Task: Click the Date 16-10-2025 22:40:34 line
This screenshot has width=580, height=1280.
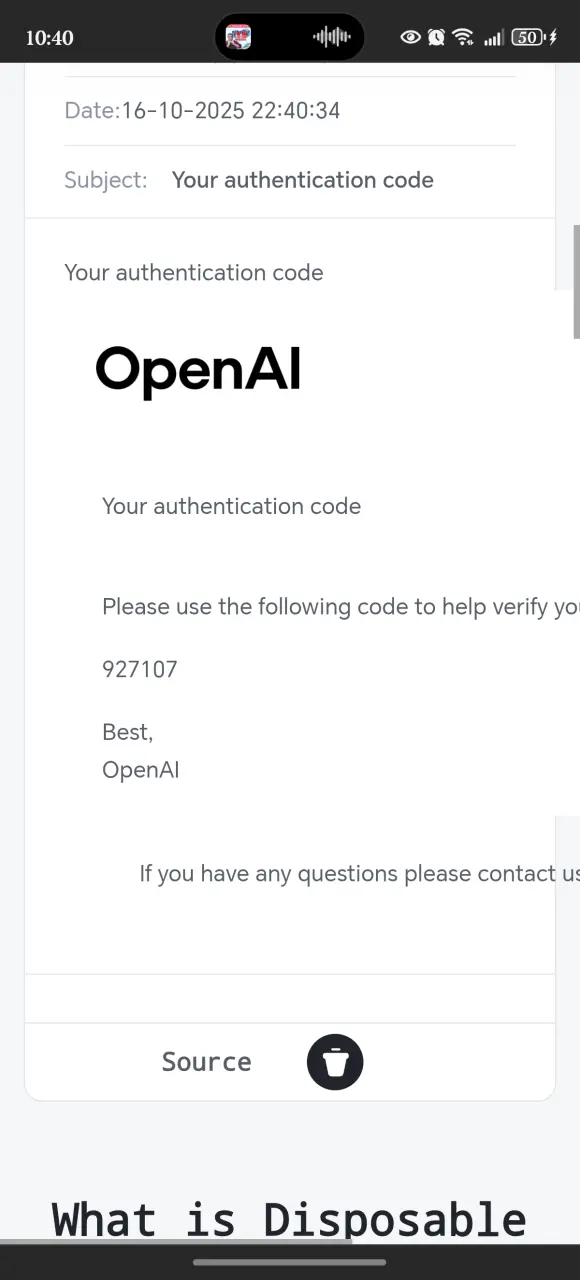Action: click(x=202, y=111)
